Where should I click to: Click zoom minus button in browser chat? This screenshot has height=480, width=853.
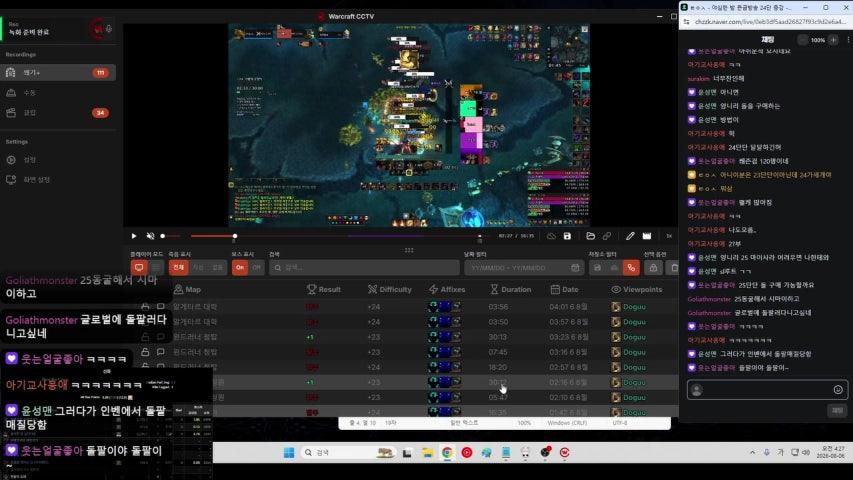tap(802, 40)
